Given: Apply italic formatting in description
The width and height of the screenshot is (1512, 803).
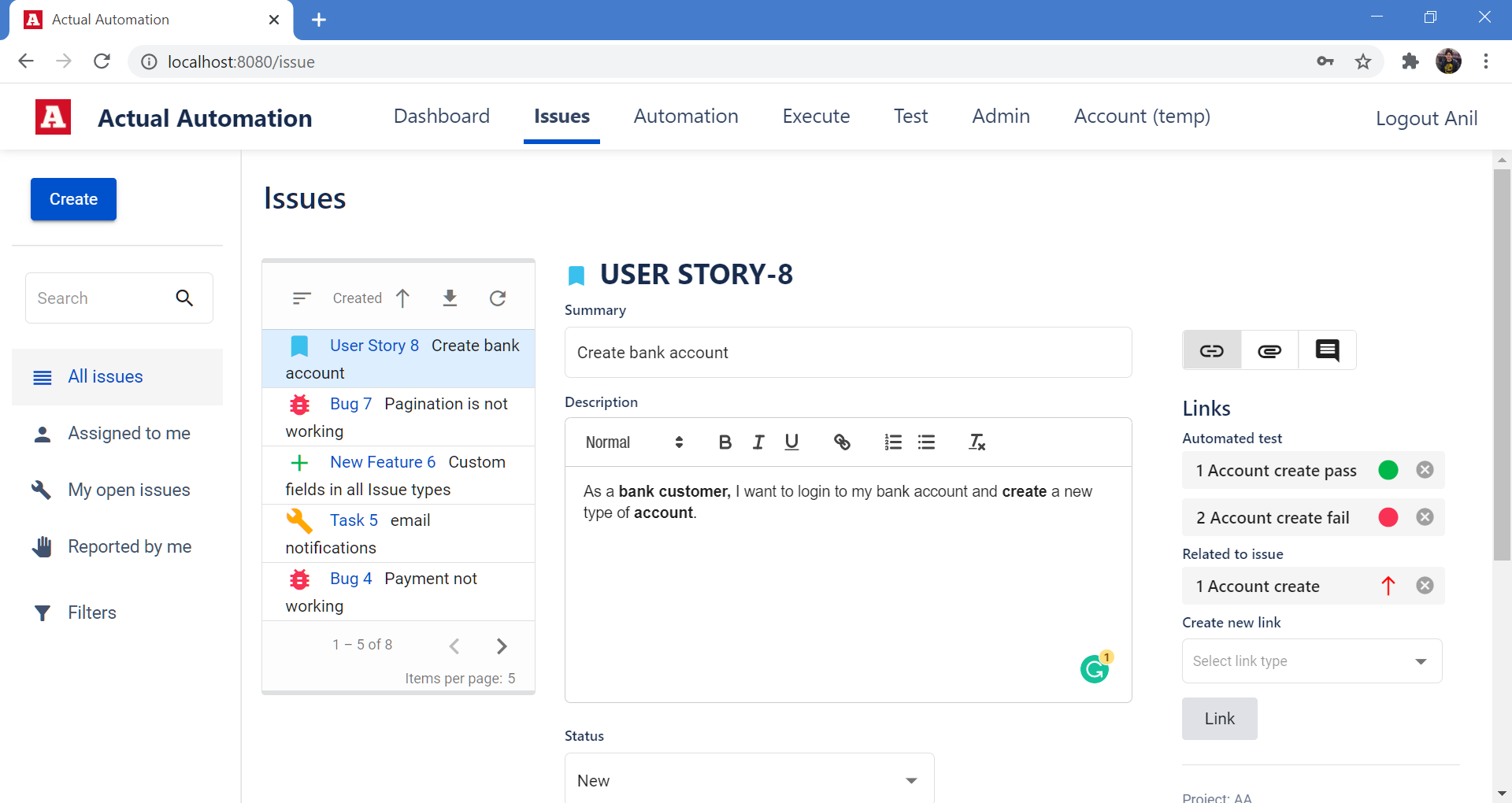Looking at the screenshot, I should click(x=758, y=442).
